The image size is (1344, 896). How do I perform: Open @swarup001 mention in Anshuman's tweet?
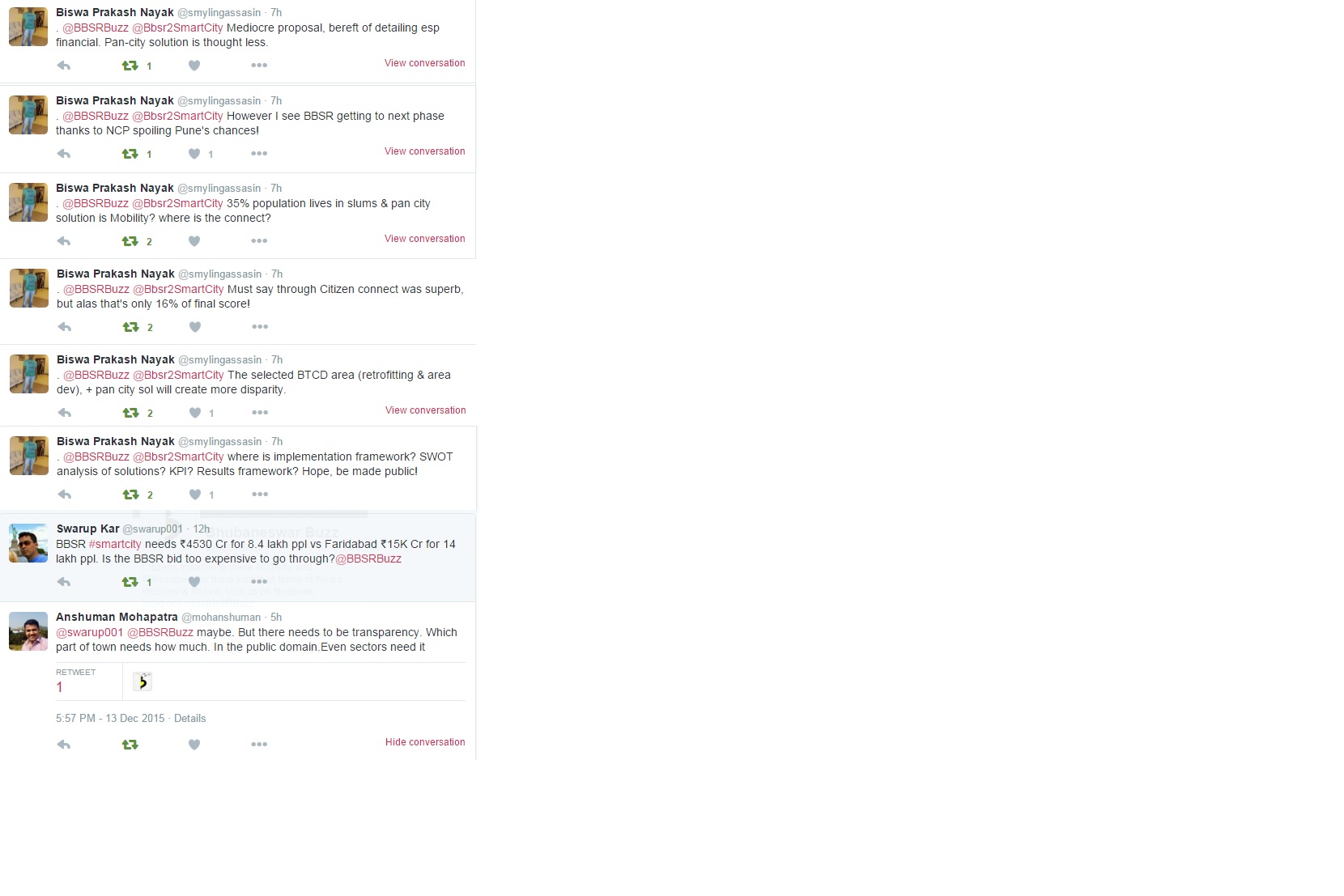point(89,632)
